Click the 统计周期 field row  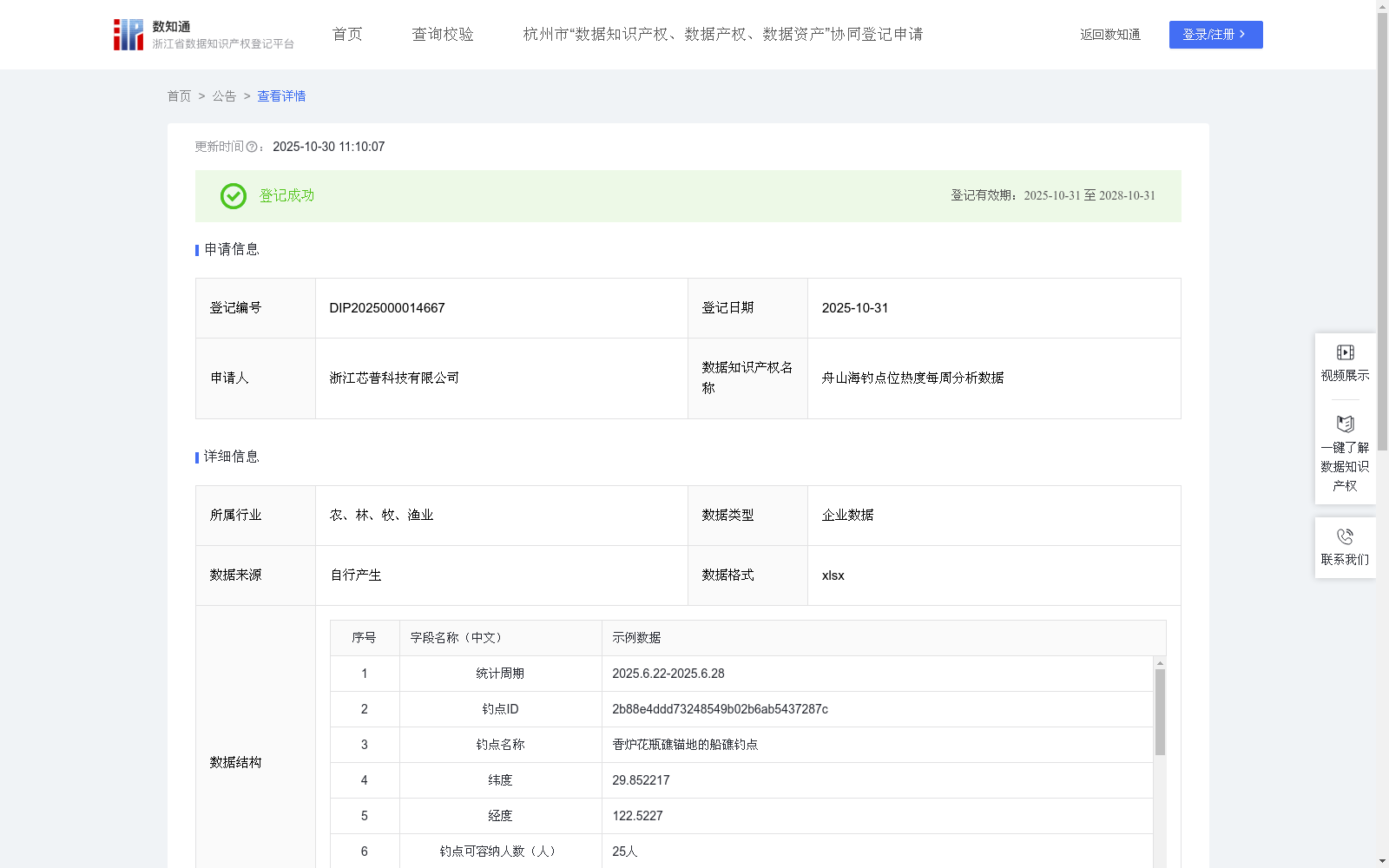(x=741, y=674)
